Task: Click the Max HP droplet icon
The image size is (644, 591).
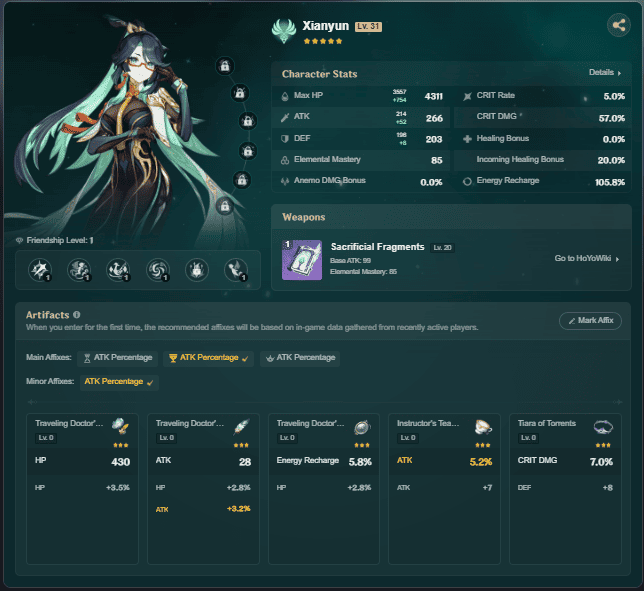Action: 285,97
